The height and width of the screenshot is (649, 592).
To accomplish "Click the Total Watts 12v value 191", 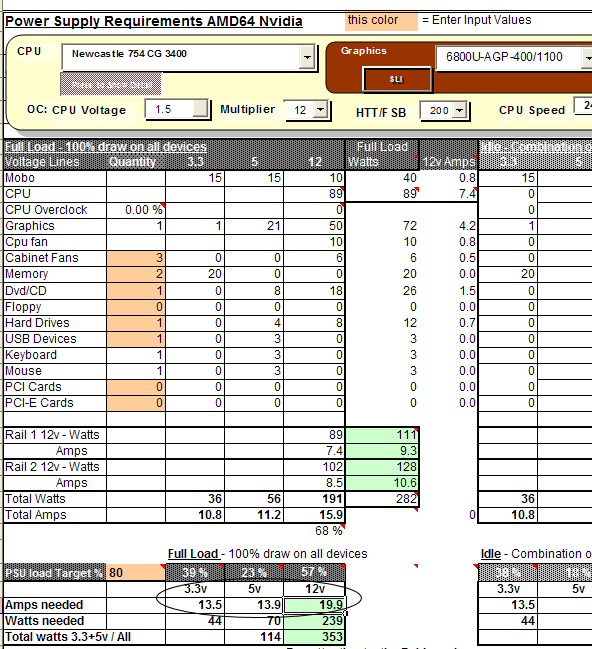I will [314, 499].
